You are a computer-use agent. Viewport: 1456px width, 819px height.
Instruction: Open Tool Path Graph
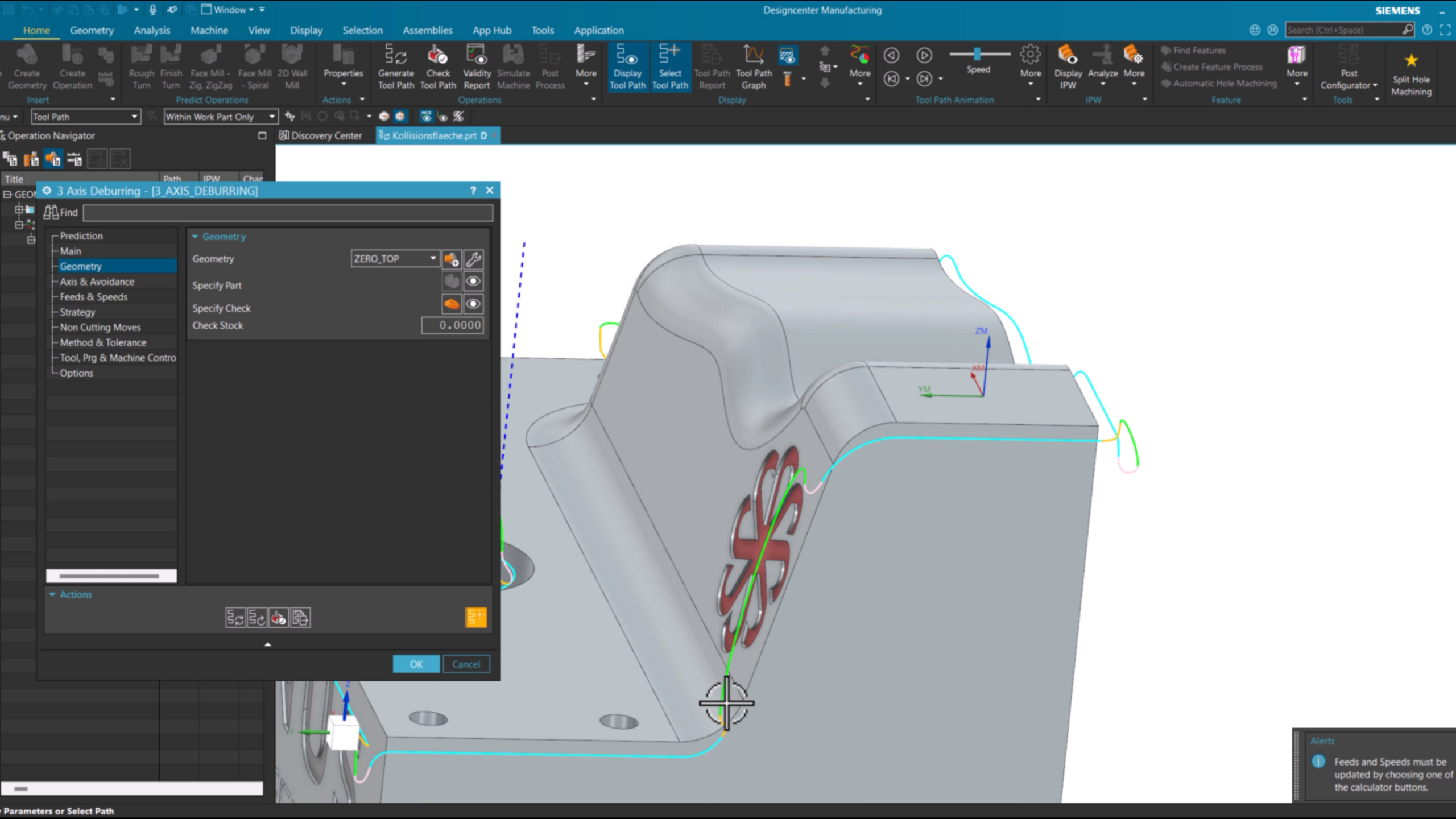754,67
